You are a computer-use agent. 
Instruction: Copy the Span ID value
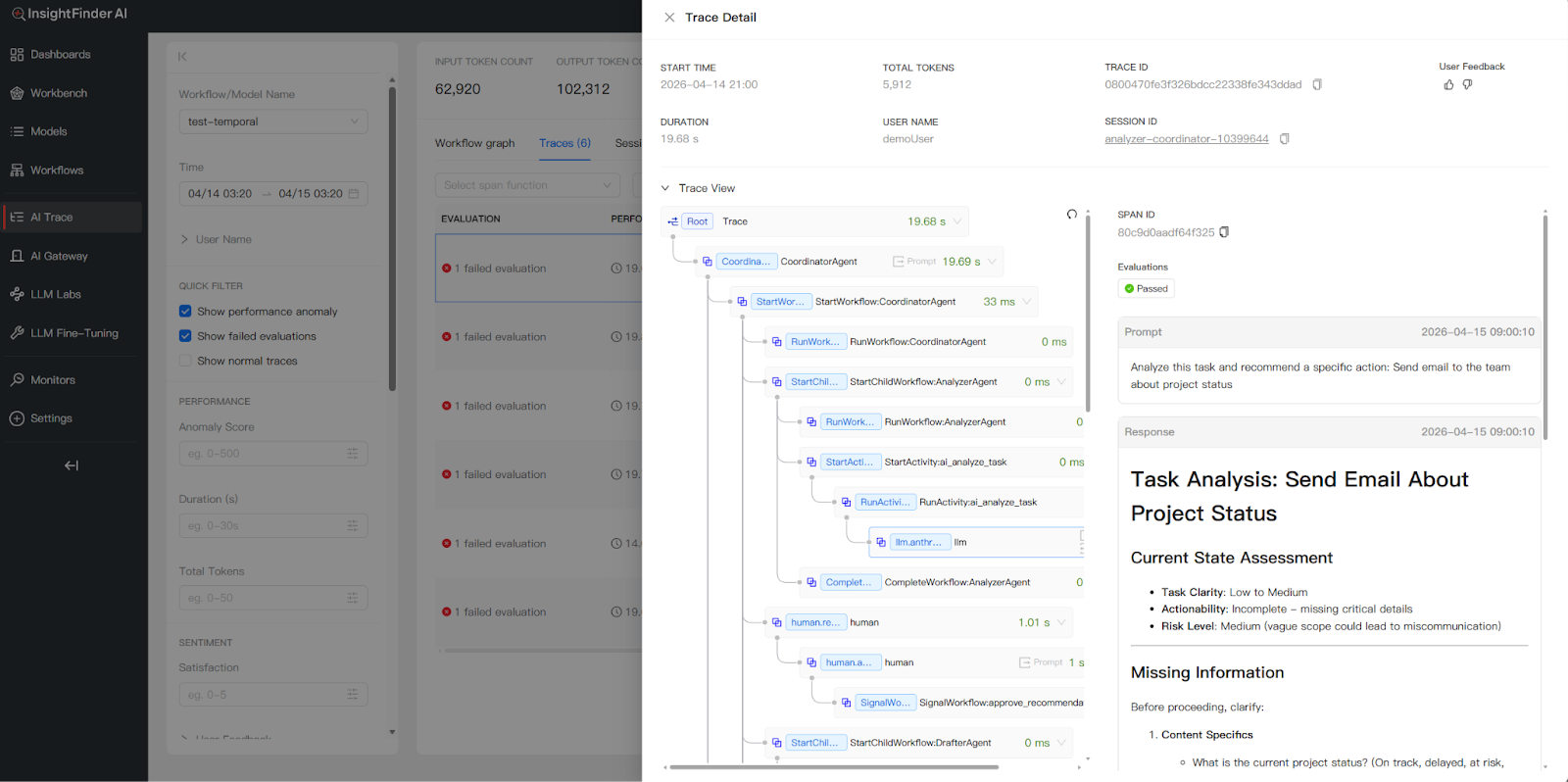coord(1224,233)
